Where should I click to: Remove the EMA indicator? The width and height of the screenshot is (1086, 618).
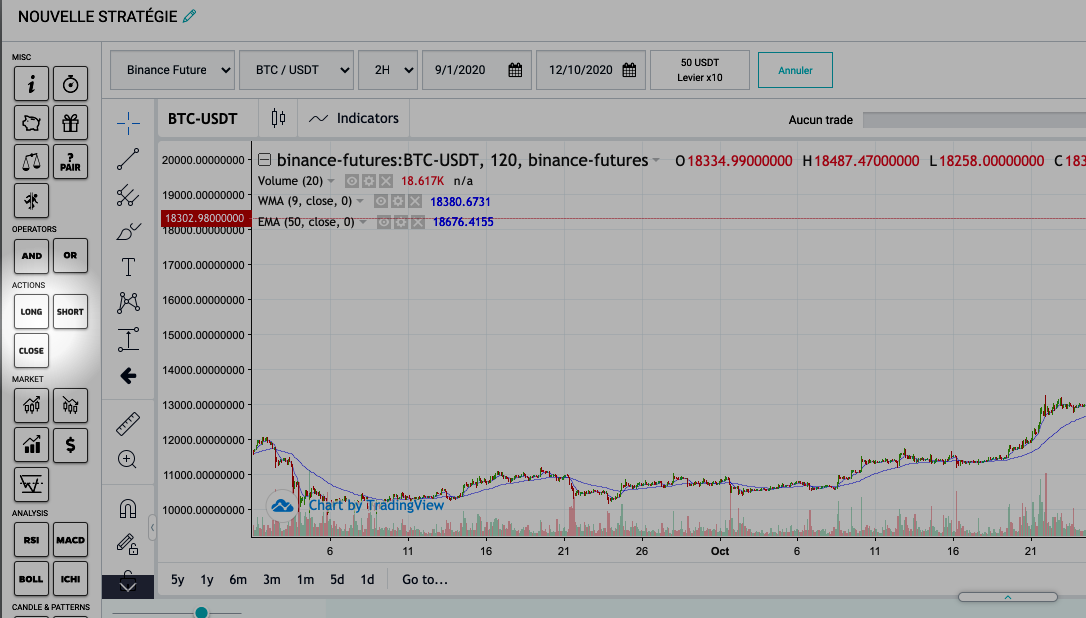[418, 222]
